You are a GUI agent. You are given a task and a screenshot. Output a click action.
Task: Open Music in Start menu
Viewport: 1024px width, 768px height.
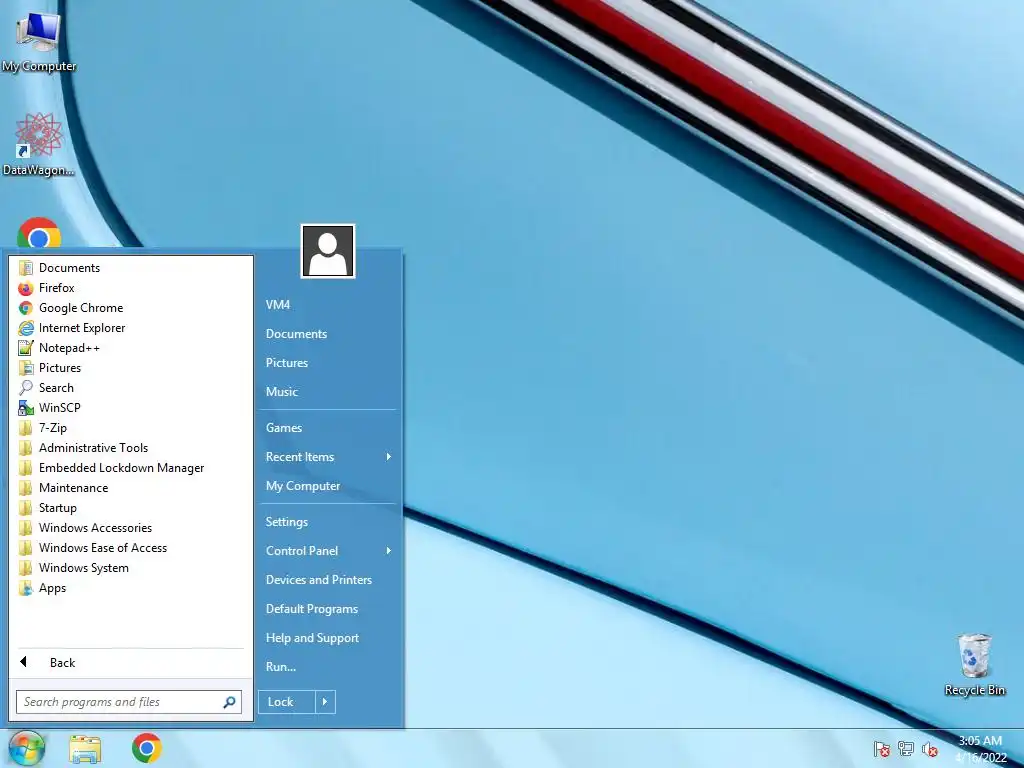click(281, 392)
